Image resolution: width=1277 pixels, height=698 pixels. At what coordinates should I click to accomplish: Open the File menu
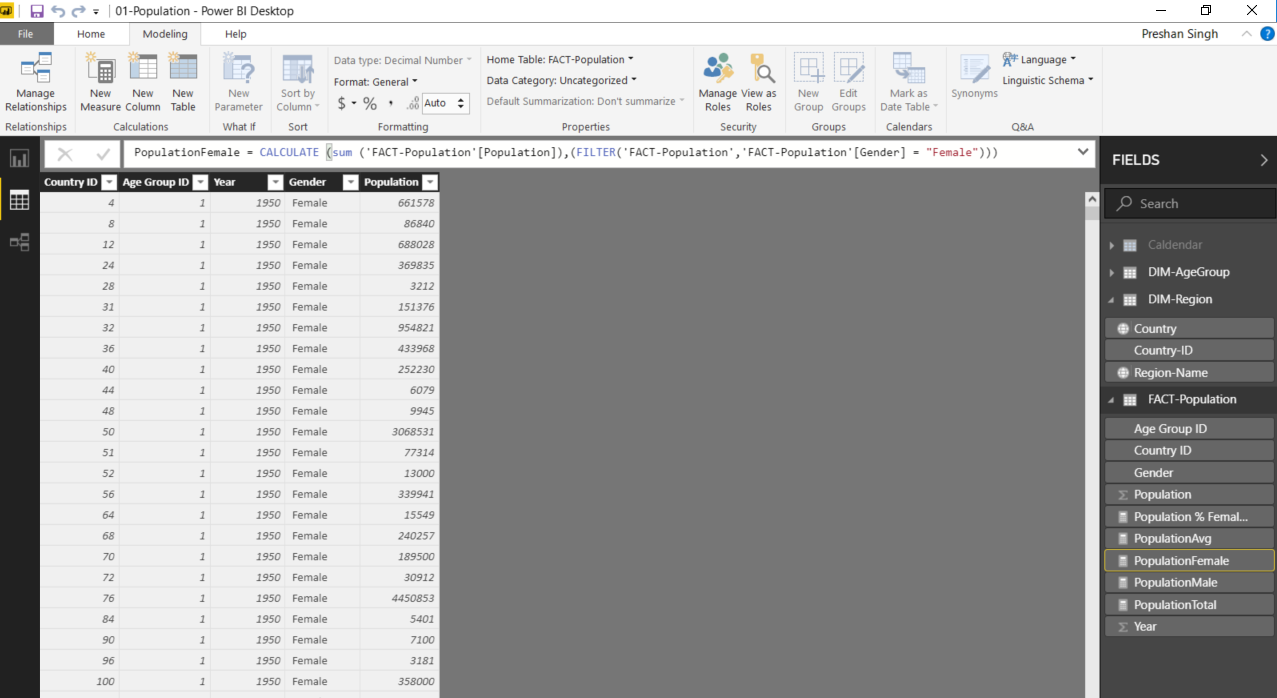coord(25,34)
